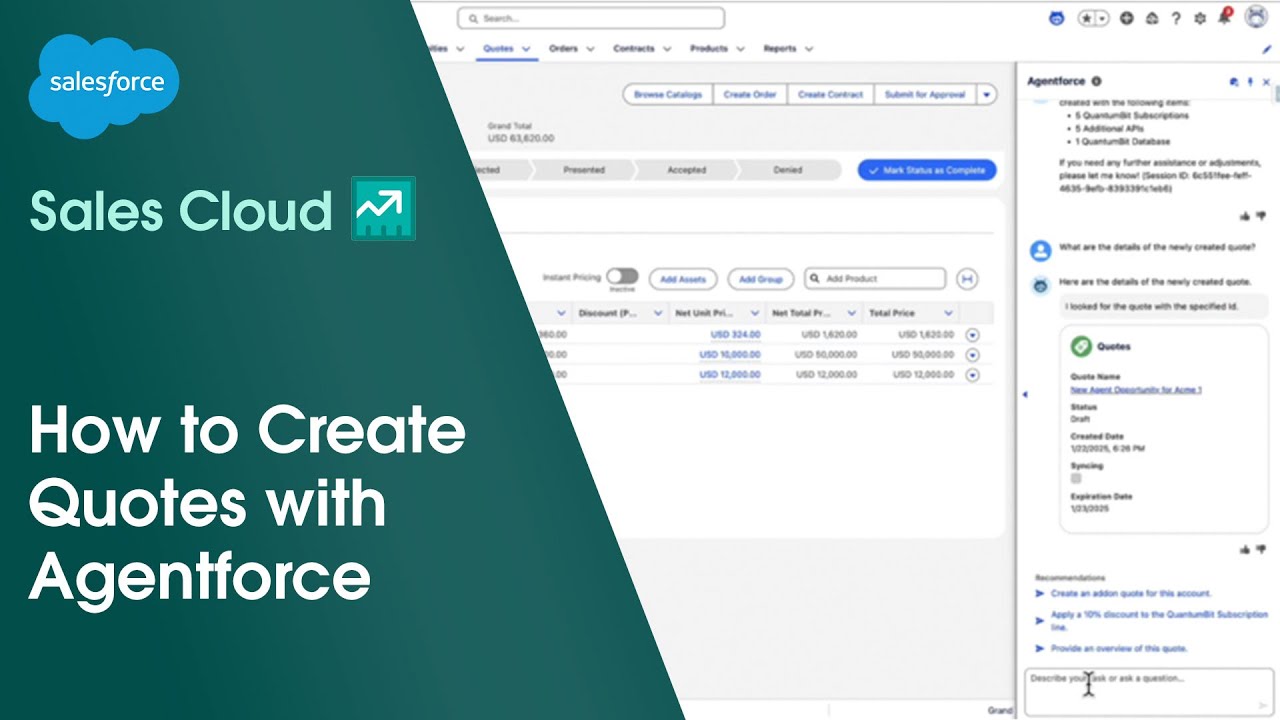The width and height of the screenshot is (1280, 720).
Task: Click the Create Contract button
Action: click(x=831, y=94)
